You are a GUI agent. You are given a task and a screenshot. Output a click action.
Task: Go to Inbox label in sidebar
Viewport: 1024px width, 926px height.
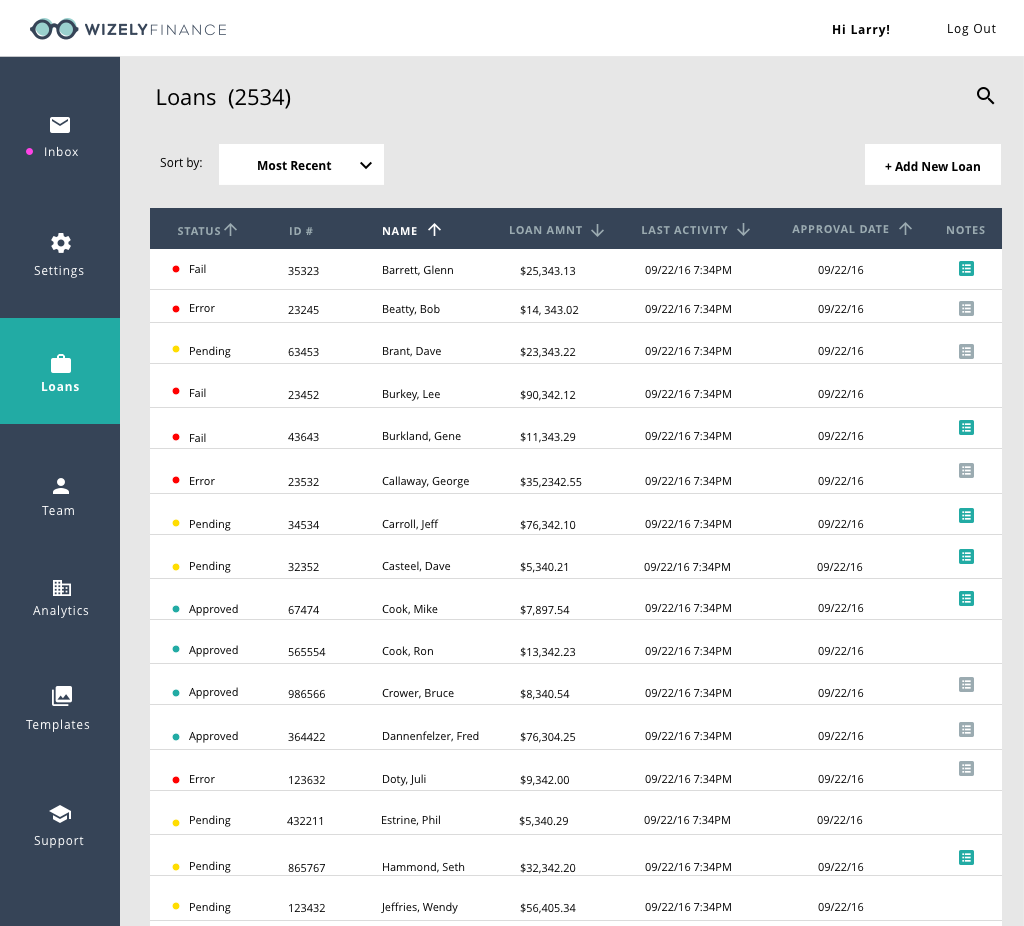[x=61, y=152]
